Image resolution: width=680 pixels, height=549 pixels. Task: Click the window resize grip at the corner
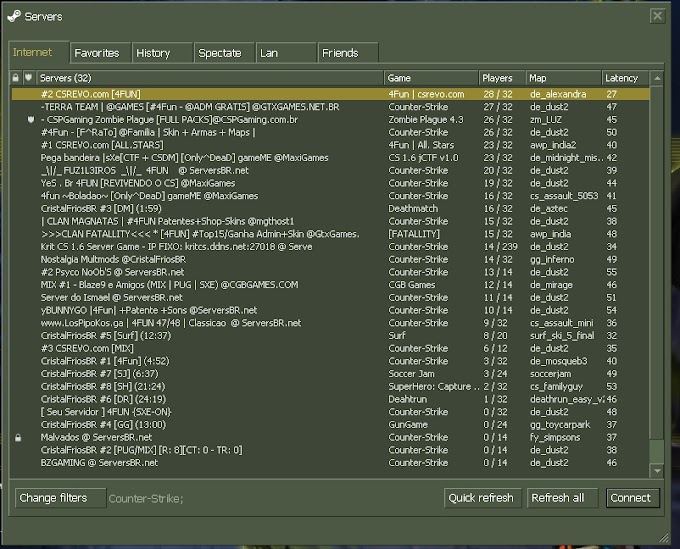(664, 538)
